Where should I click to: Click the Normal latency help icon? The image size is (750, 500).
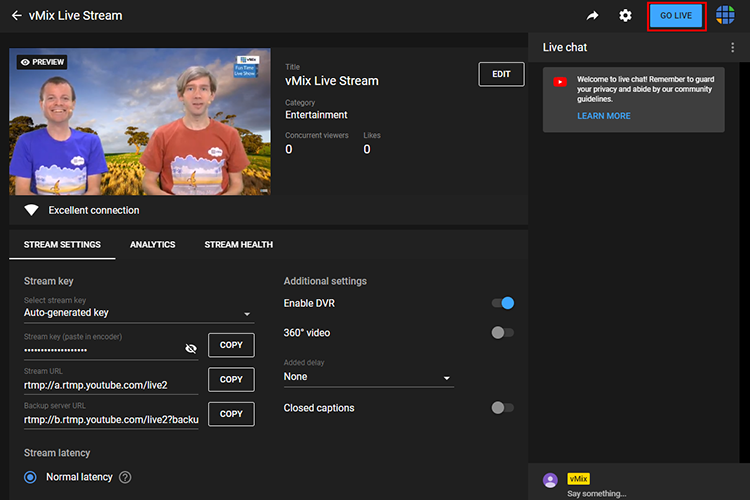click(x=125, y=477)
